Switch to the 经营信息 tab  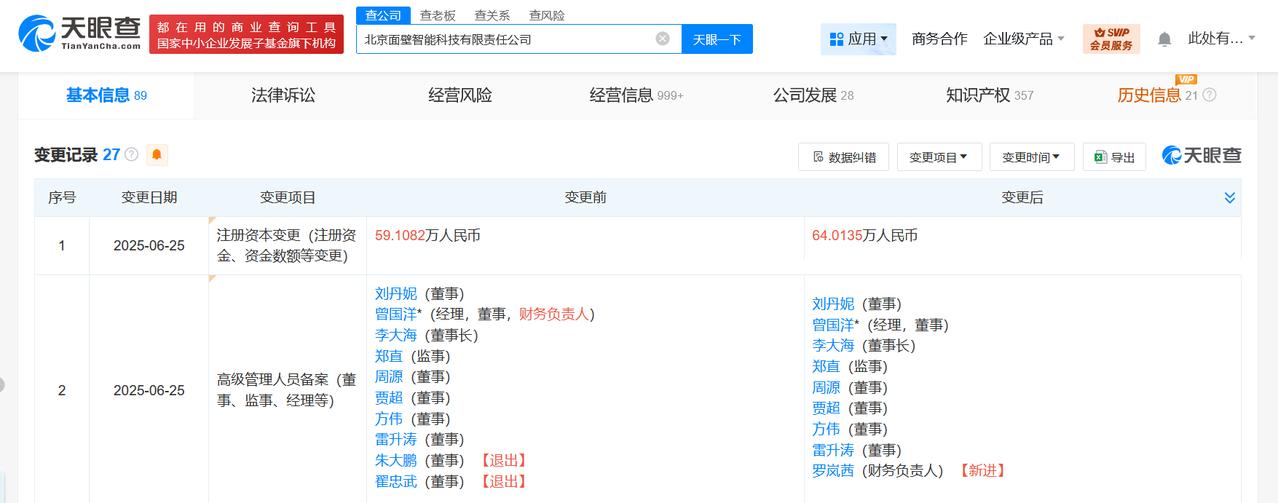[x=636, y=95]
